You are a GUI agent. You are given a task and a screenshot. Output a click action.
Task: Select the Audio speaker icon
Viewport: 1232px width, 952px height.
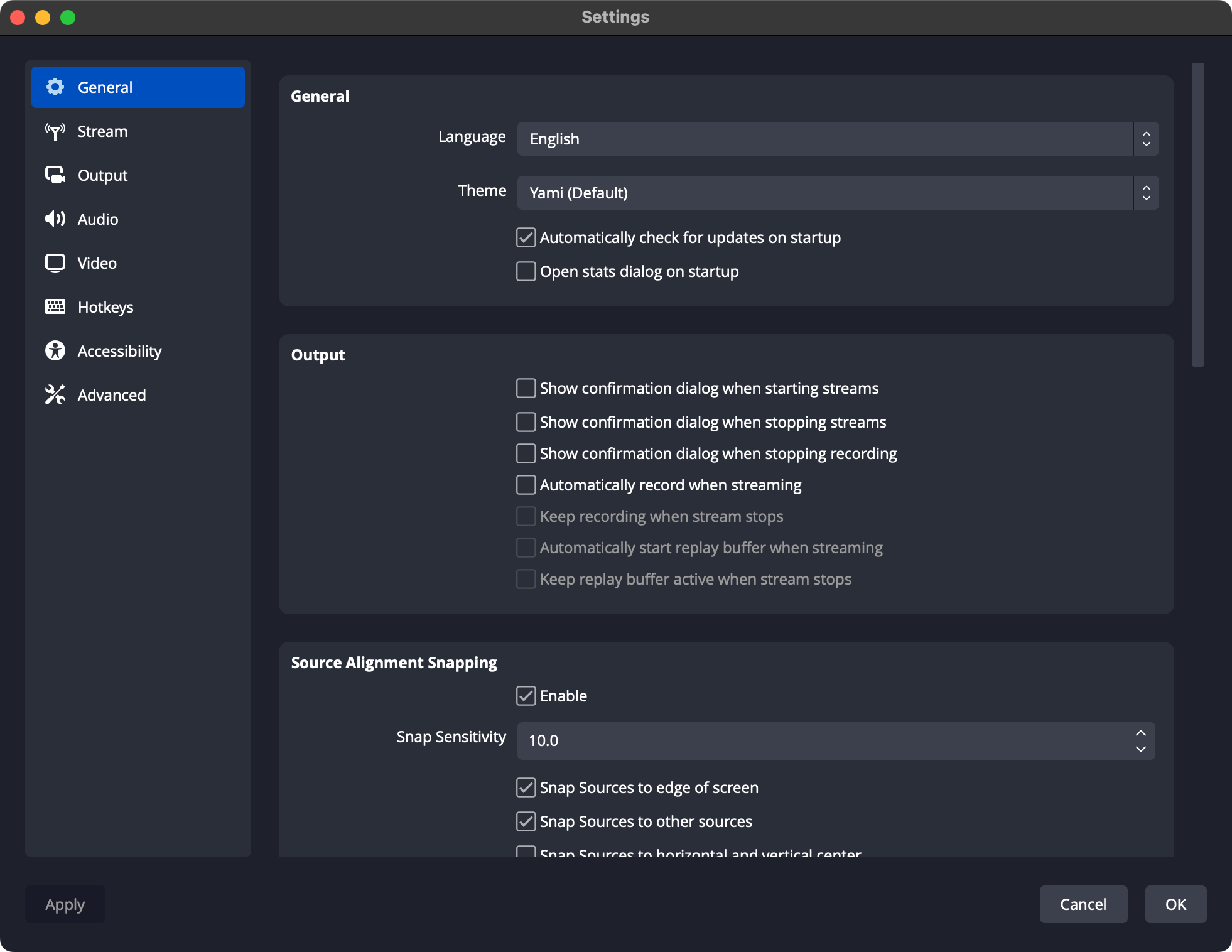[55, 219]
